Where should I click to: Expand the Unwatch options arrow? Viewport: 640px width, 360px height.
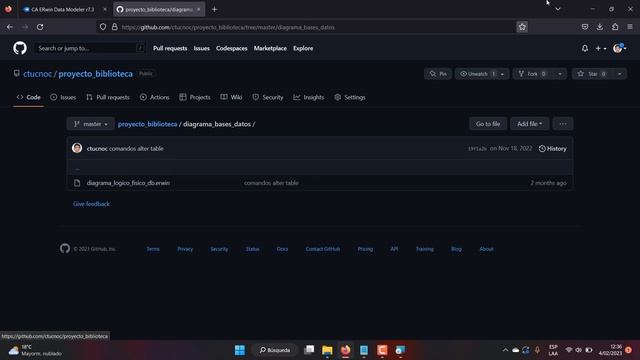click(503, 74)
